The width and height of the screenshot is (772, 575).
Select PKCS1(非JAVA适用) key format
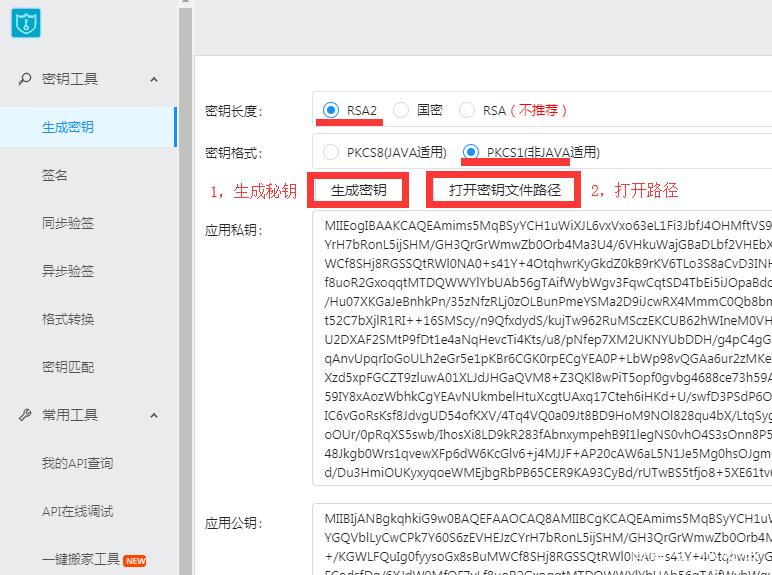(x=471, y=152)
